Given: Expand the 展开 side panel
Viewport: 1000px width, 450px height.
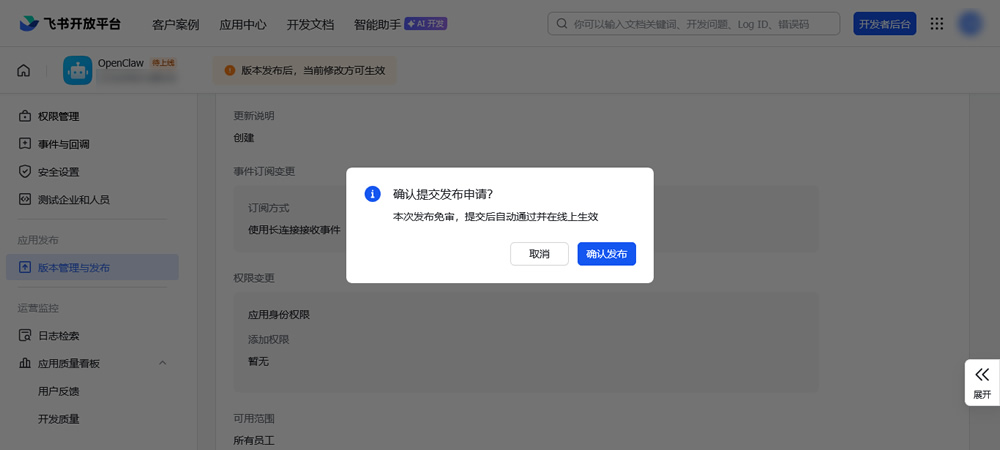Looking at the screenshot, I should click(982, 381).
